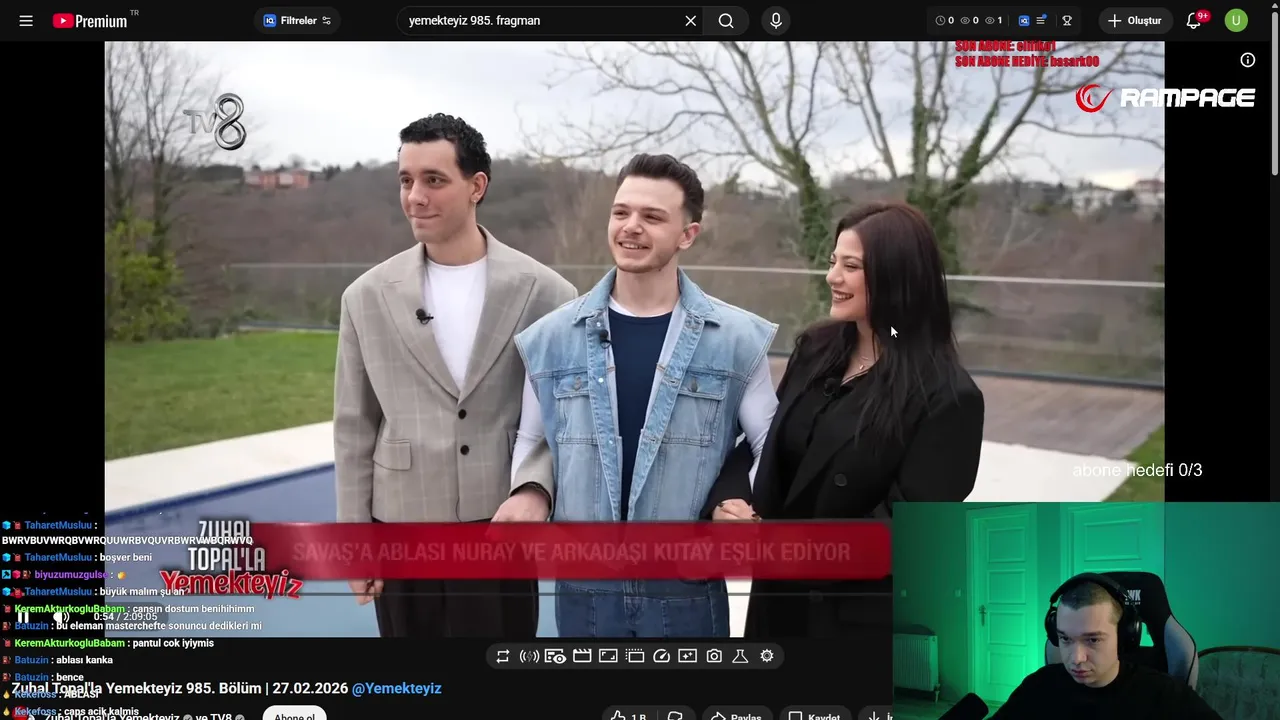
Task: Click the first eye counter showing 0
Action: coord(969,21)
